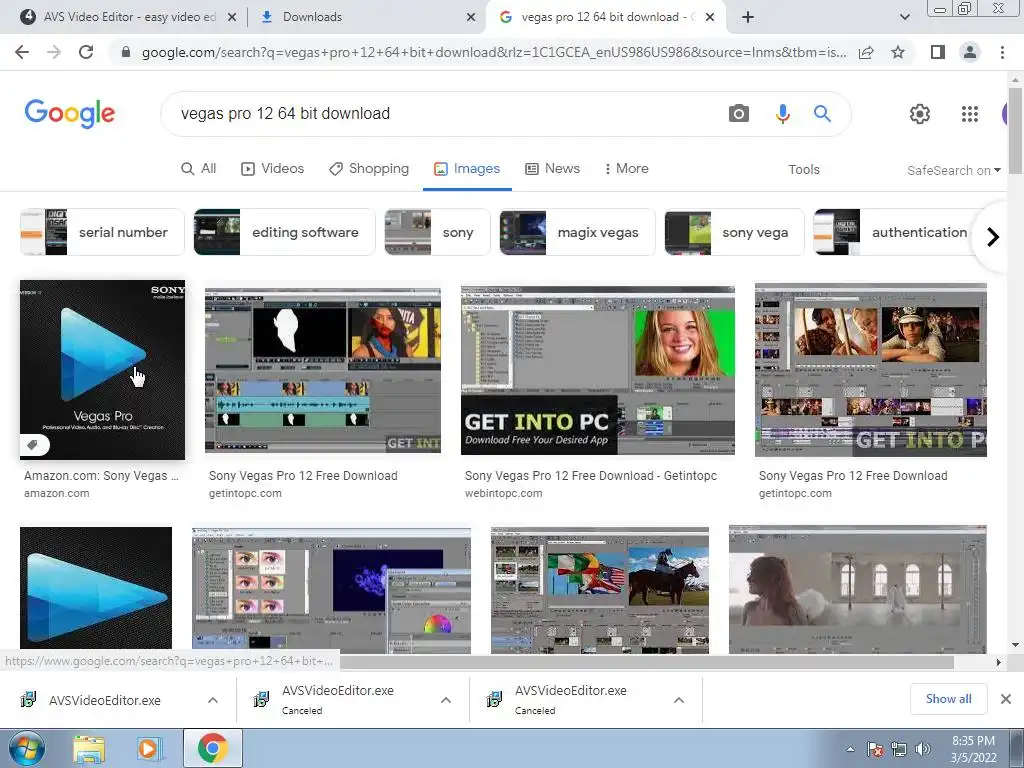Open the Shopping results tab
The width and height of the screenshot is (1024, 768).
[369, 168]
